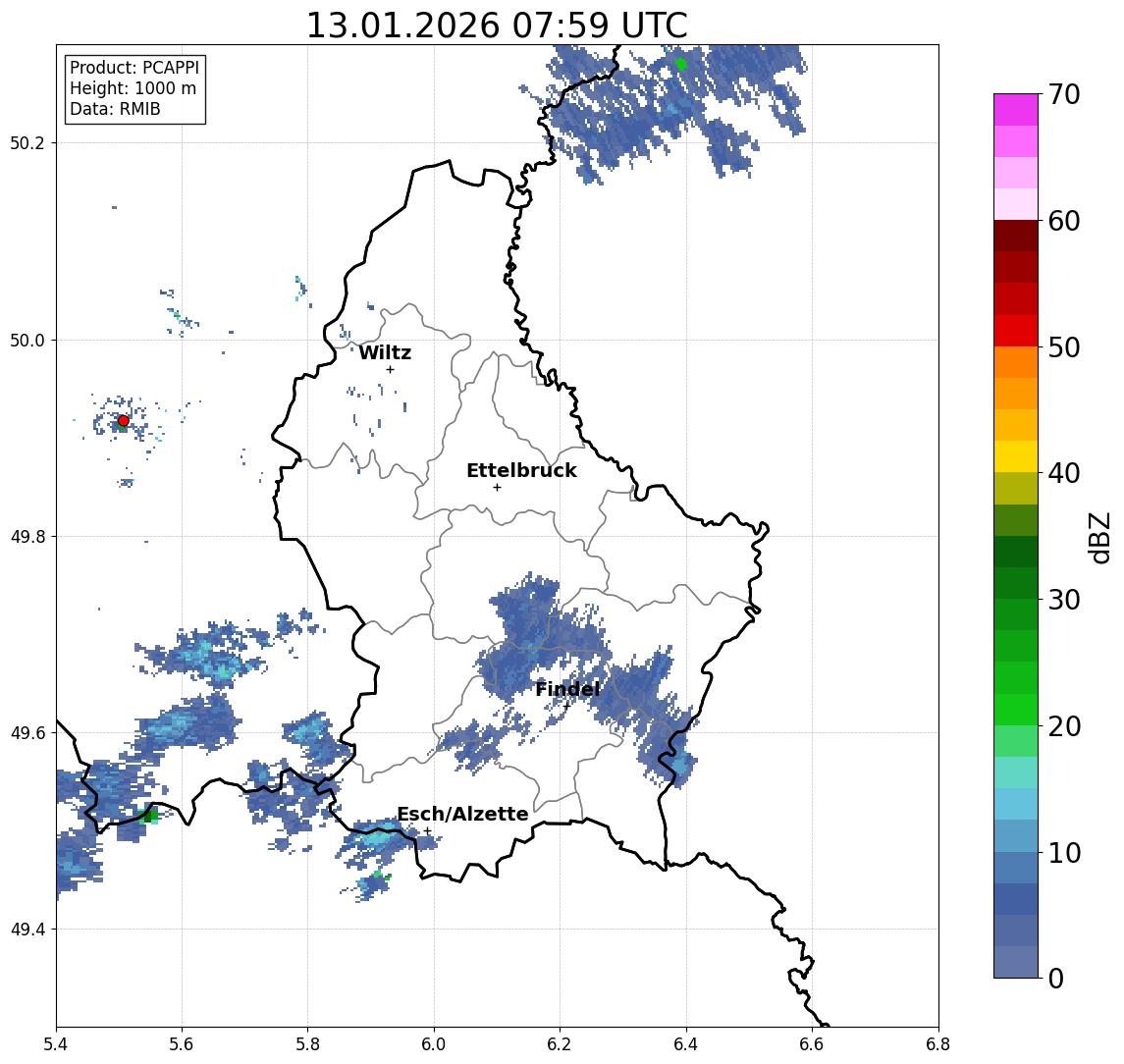Click the latitude tick label 49.6
Image resolution: width=1124 pixels, height=1064 pixels.
click(27, 733)
